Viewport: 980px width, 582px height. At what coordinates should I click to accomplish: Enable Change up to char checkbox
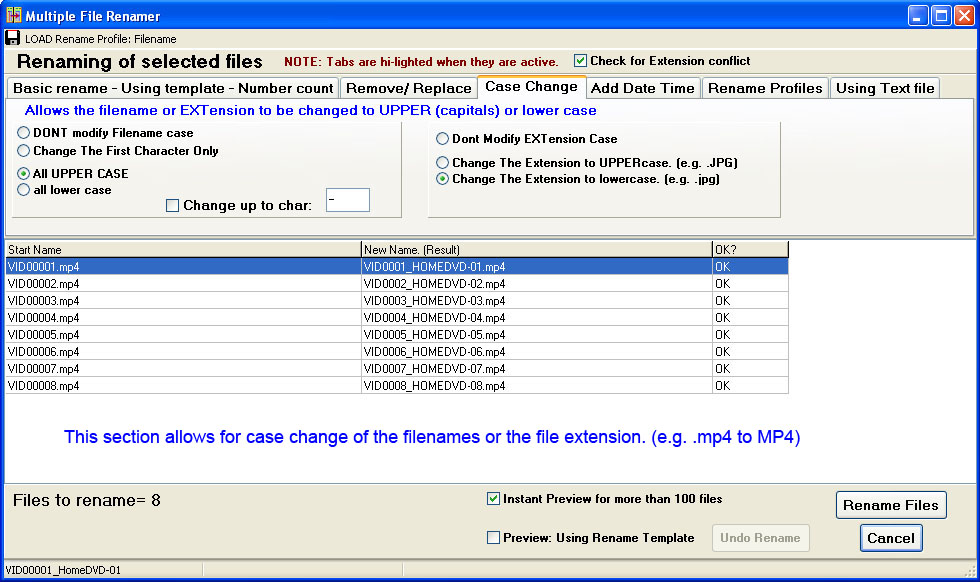click(x=172, y=205)
